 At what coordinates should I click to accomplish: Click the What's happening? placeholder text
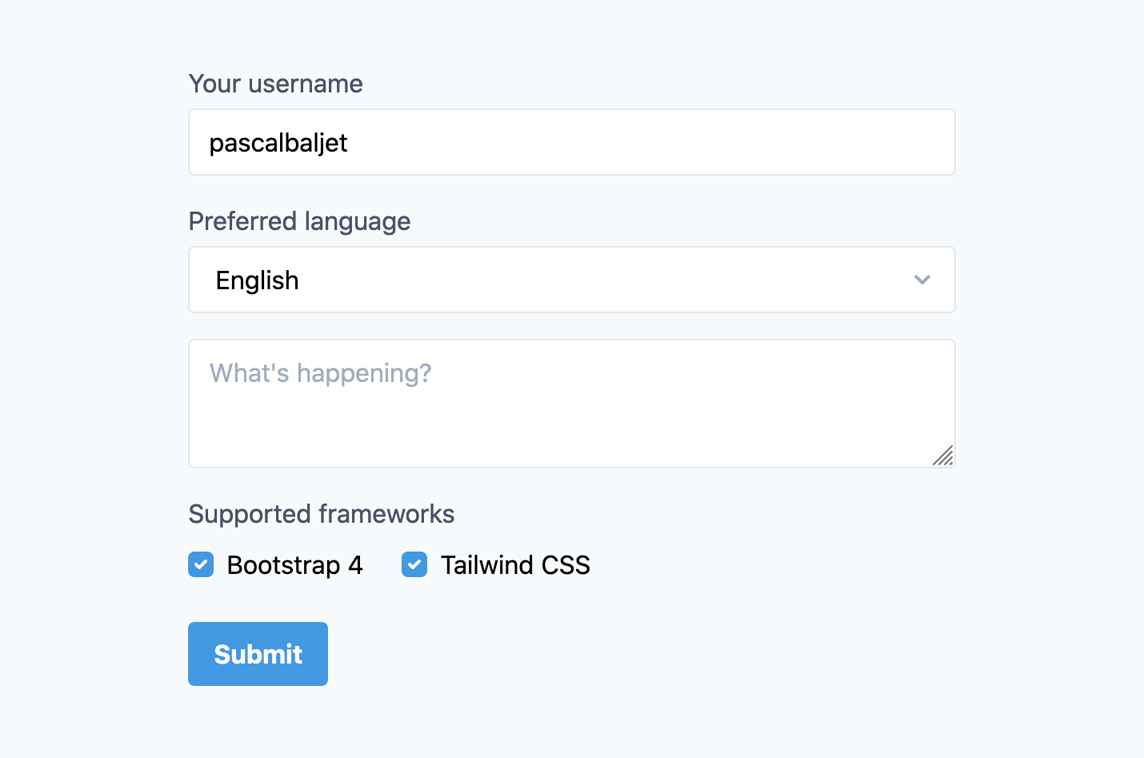[x=320, y=373]
